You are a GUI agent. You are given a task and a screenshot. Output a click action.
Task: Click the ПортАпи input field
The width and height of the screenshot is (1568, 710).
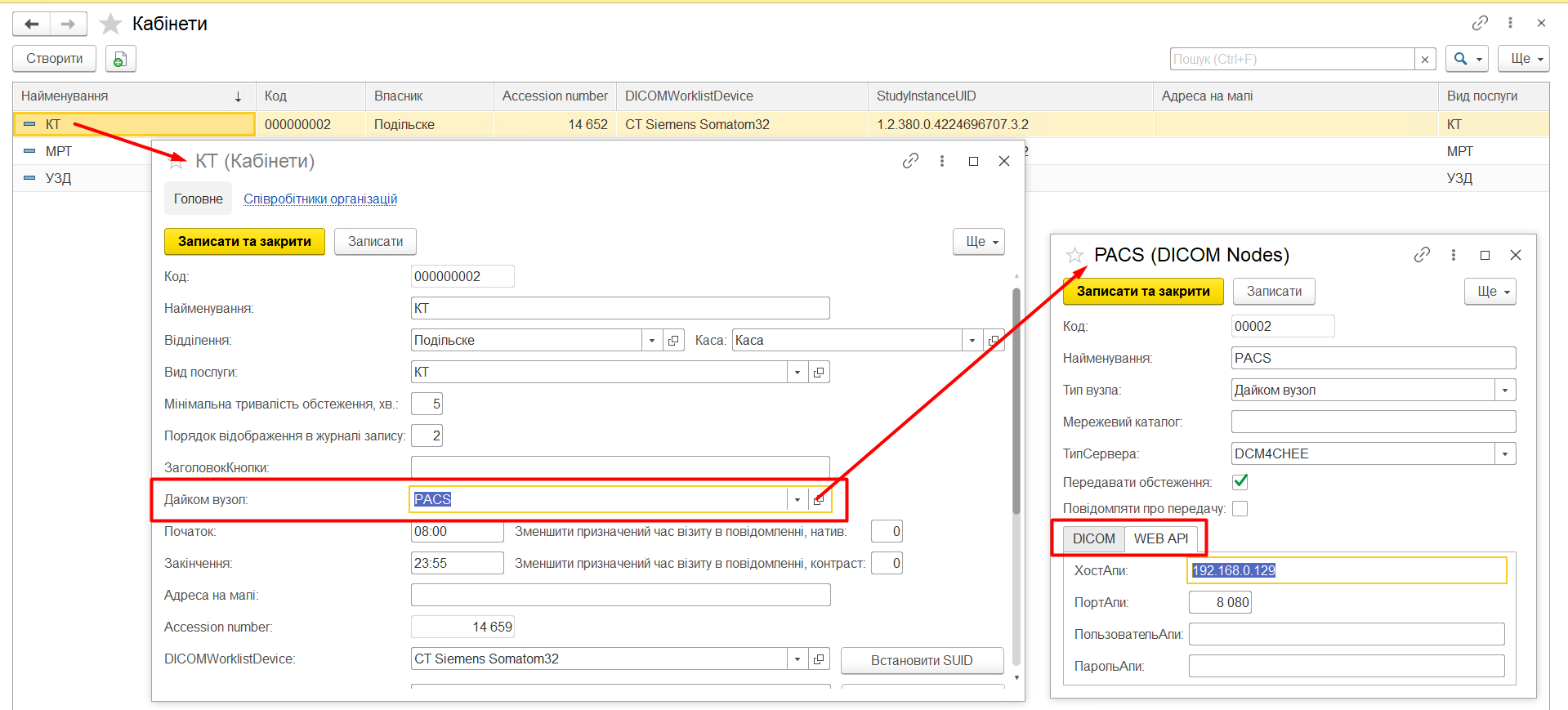tap(1220, 602)
